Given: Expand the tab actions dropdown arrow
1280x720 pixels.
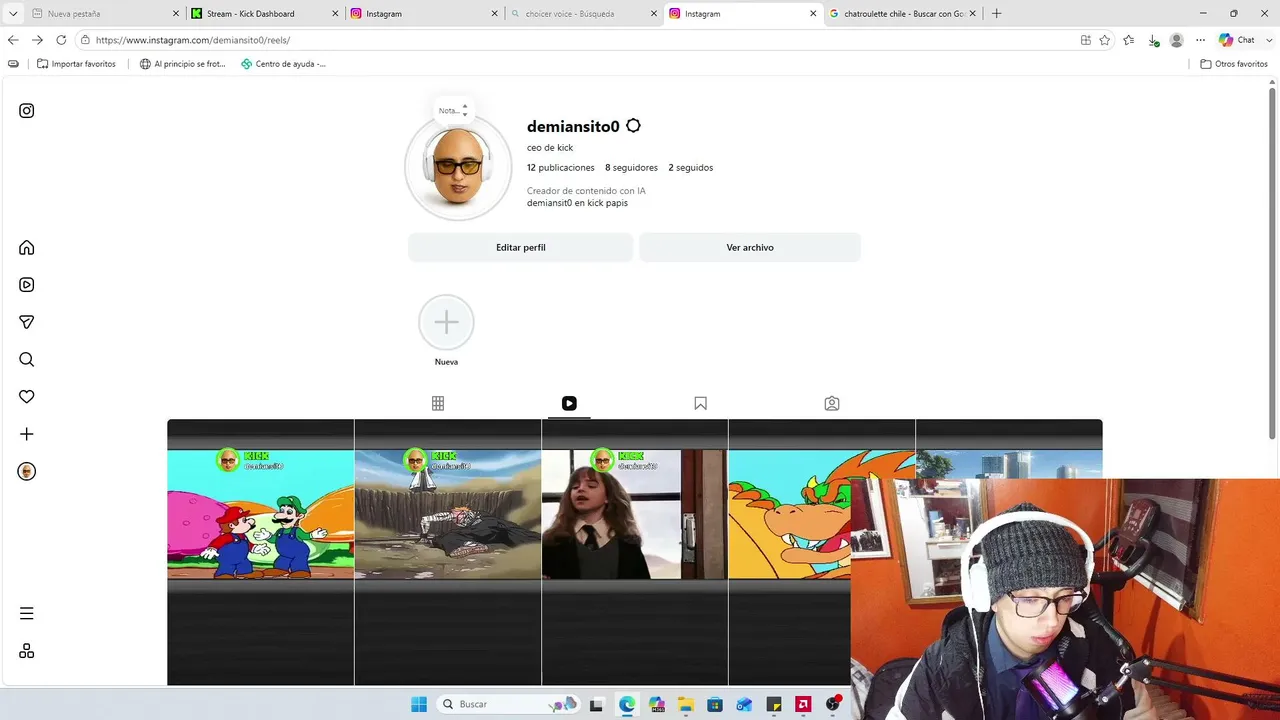Looking at the screenshot, I should pos(13,14).
